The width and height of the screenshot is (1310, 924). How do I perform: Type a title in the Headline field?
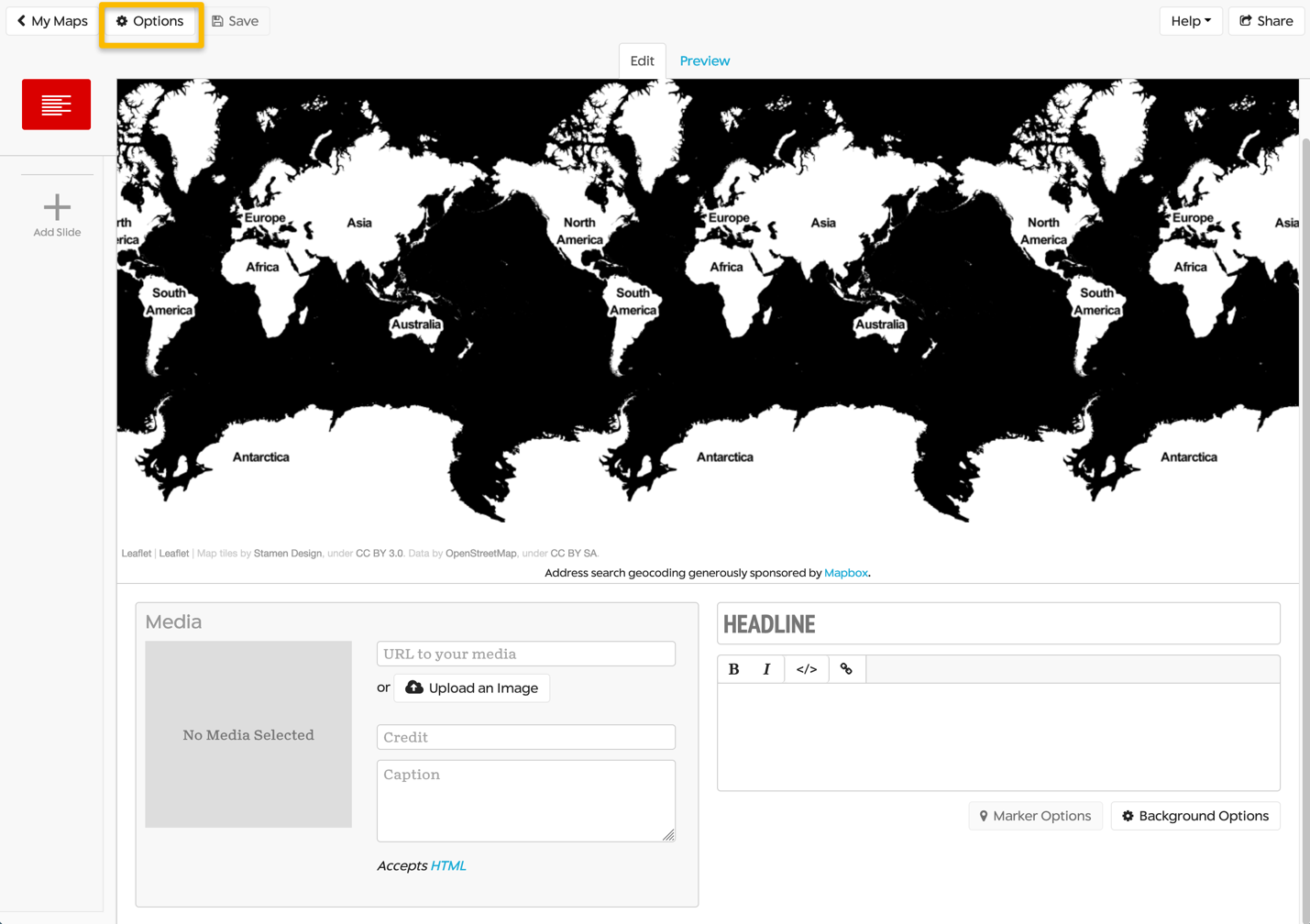998,622
